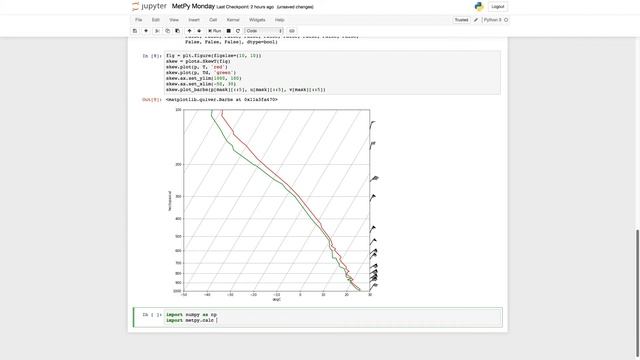Image resolution: width=640 pixels, height=360 pixels.
Task: Move selected cell down arrow
Action: tap(199, 31)
